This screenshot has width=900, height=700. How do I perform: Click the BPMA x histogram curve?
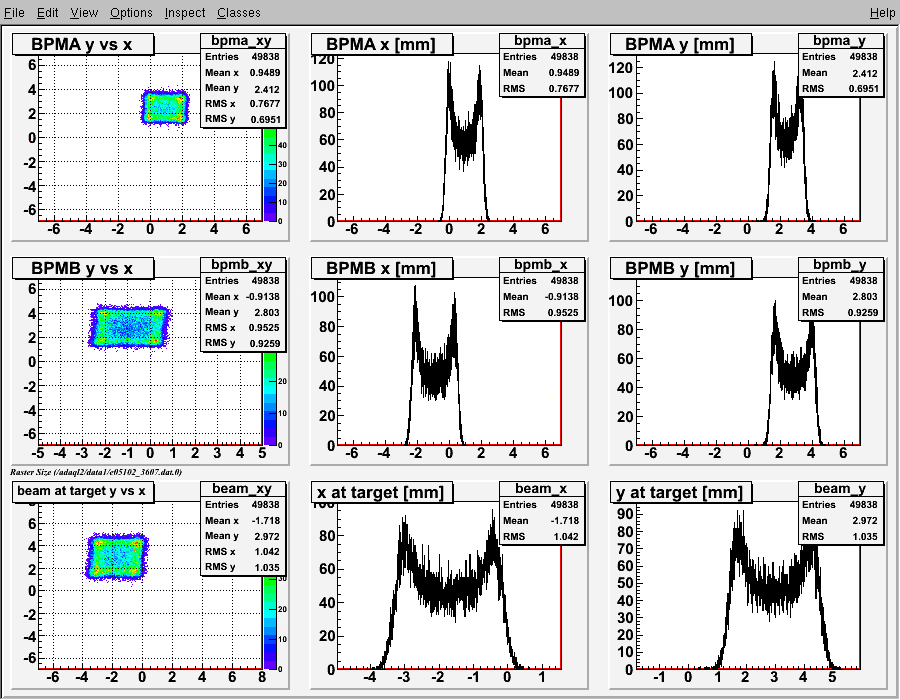coord(465,143)
